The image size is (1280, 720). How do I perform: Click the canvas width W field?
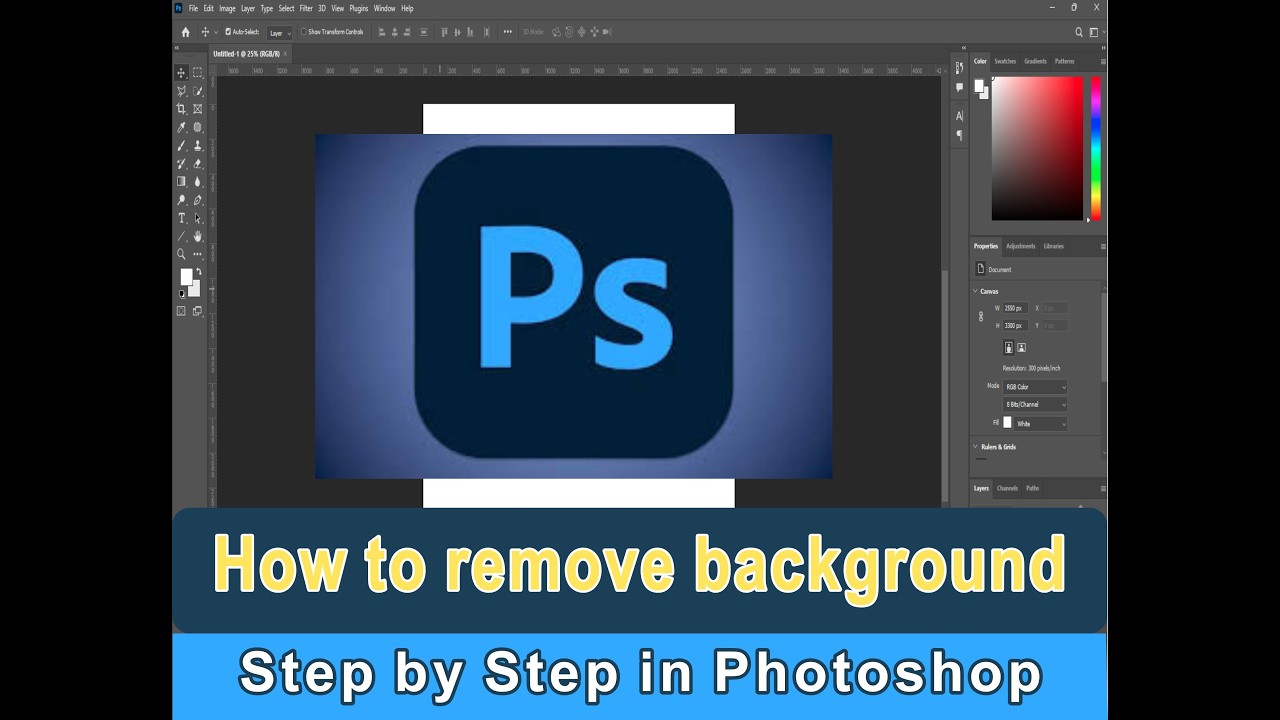(x=1014, y=308)
